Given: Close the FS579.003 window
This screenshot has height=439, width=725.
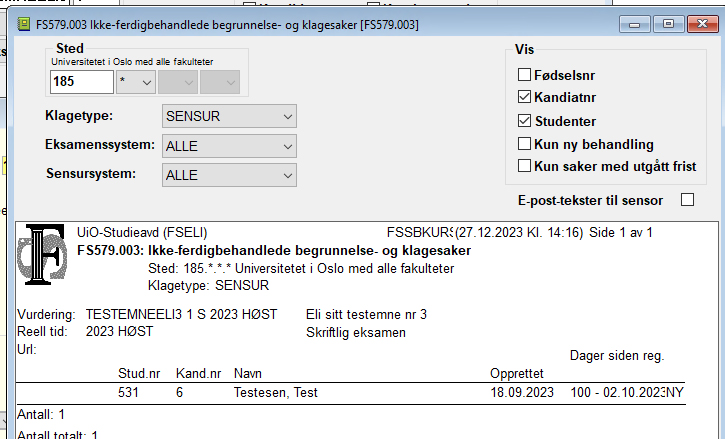Looking at the screenshot, I should point(702,24).
